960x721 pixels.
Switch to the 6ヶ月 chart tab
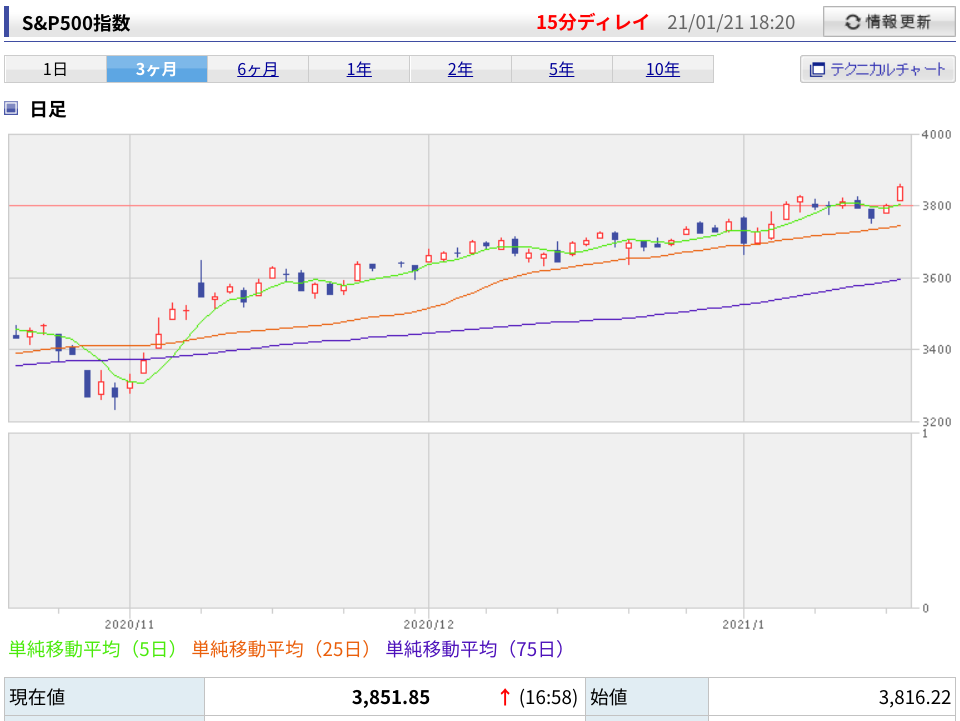pyautogui.click(x=258, y=69)
